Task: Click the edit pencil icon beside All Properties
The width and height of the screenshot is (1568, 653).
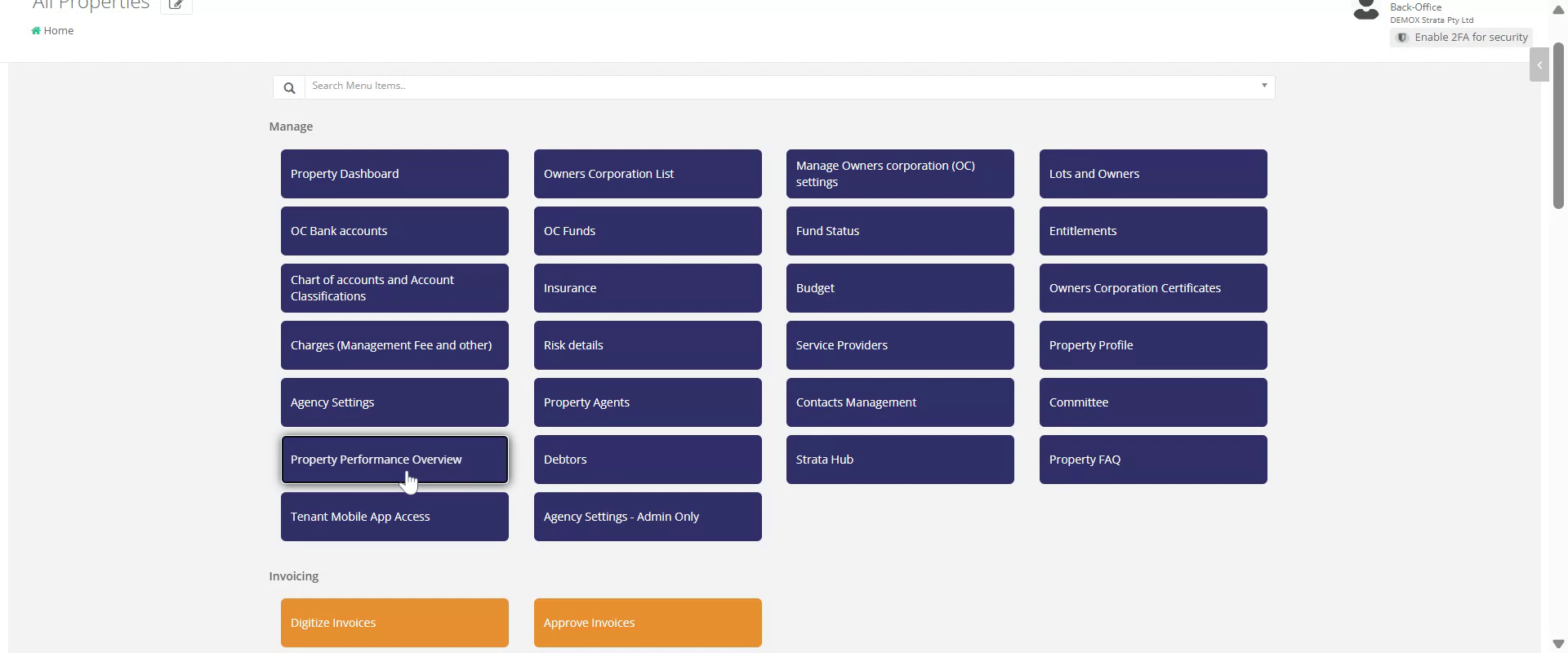Action: pos(176,5)
